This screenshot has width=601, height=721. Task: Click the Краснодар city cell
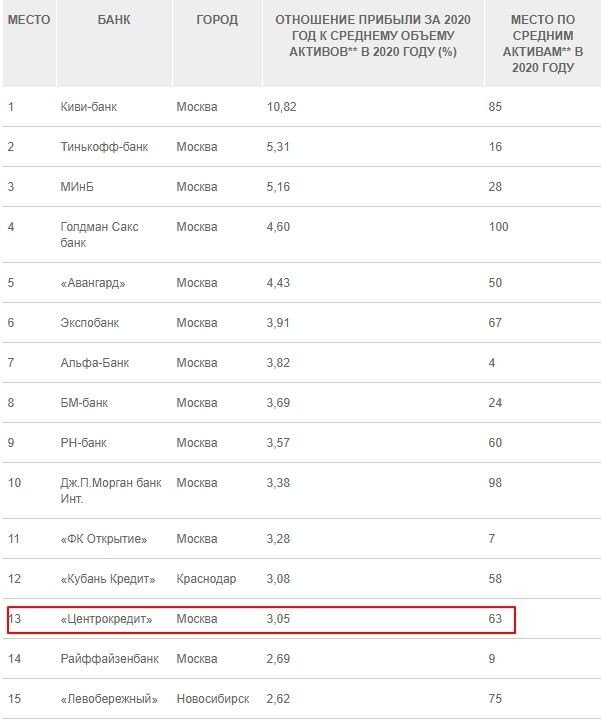(206, 579)
